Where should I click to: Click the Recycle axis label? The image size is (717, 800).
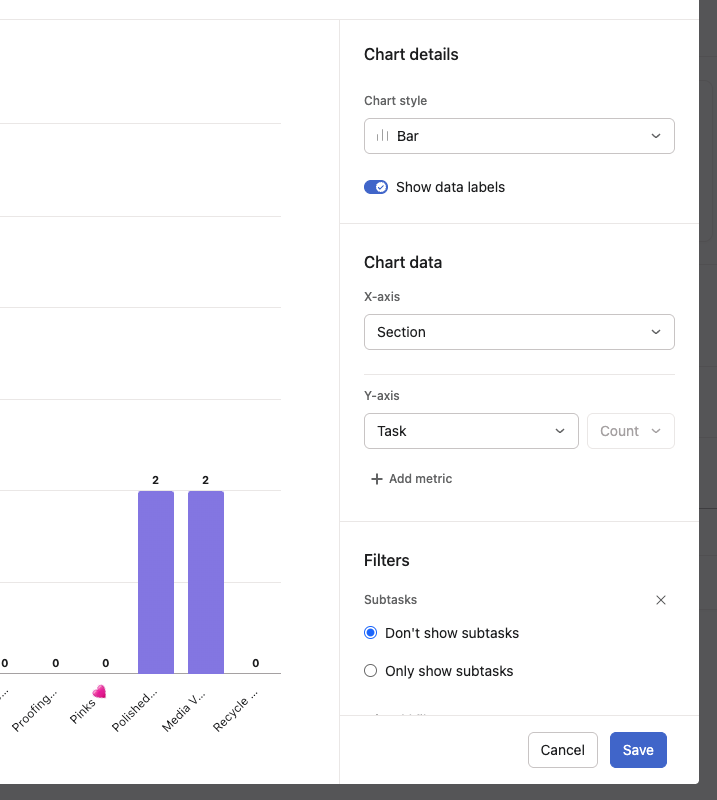click(x=236, y=708)
